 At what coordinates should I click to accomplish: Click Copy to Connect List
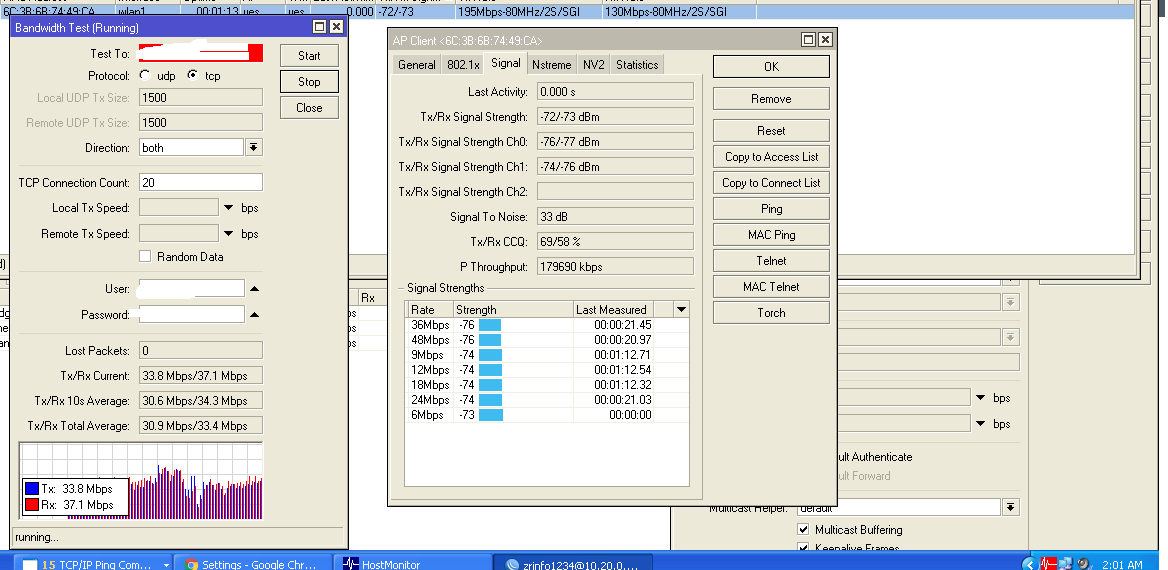coord(771,183)
